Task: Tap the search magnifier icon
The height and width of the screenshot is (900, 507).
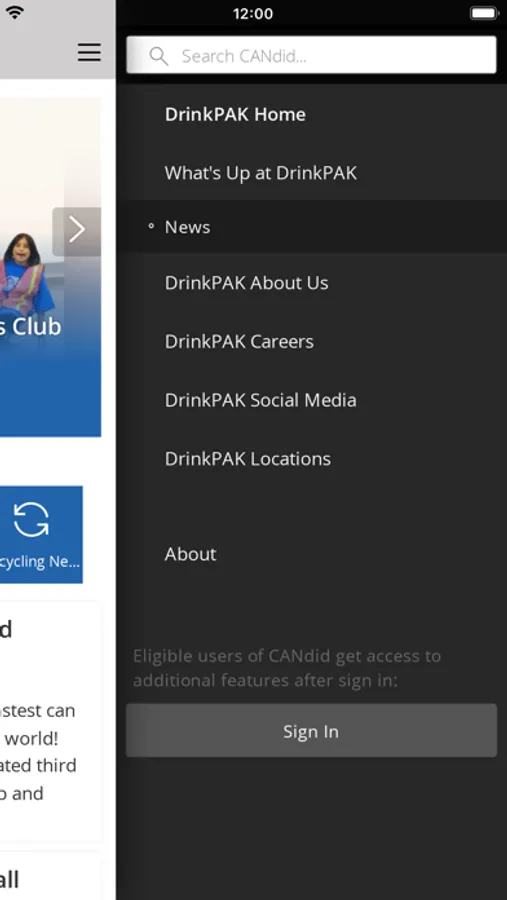Action: click(x=158, y=56)
